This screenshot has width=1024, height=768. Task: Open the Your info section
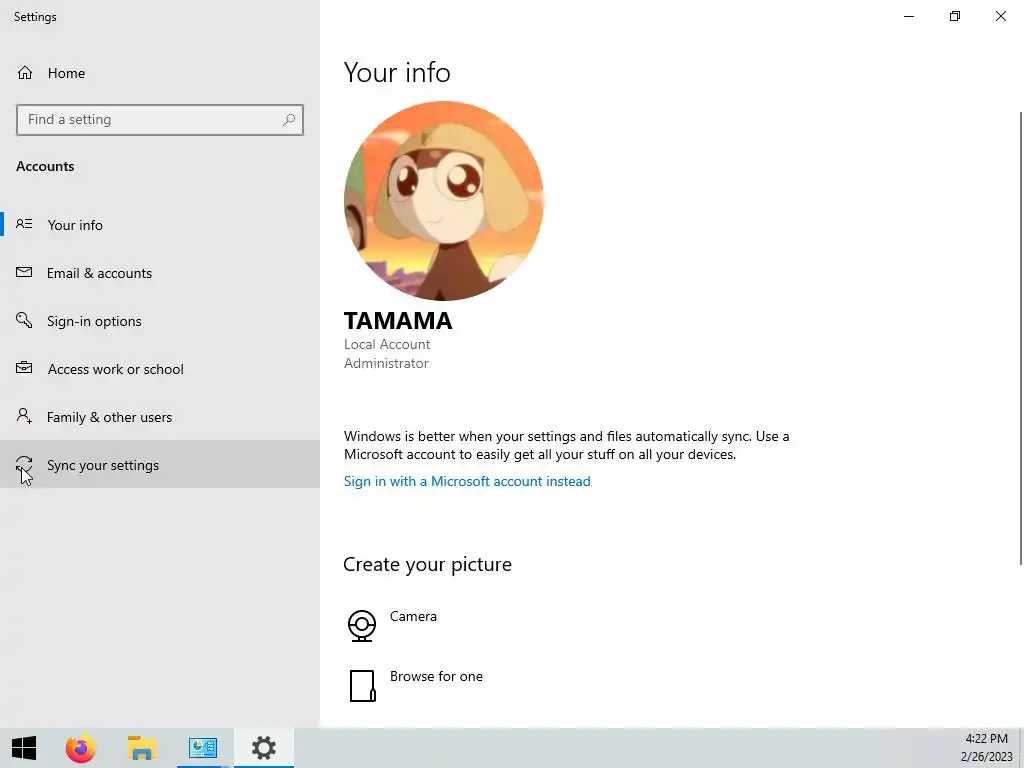tap(160, 225)
